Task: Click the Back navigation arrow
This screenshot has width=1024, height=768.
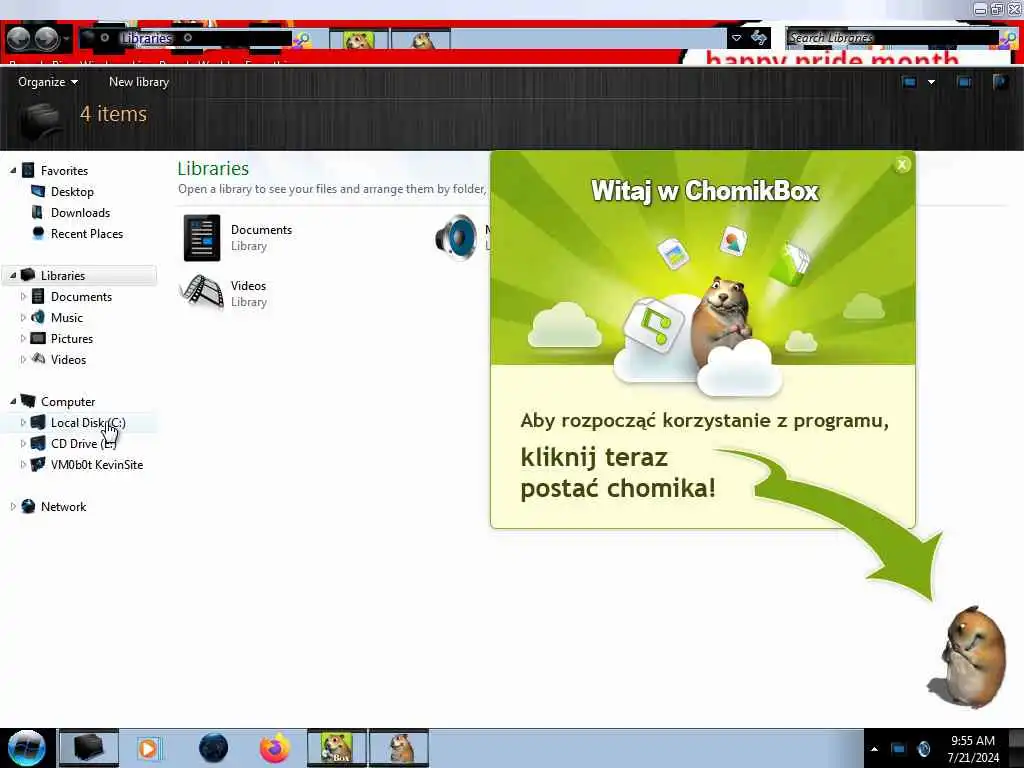Action: pyautogui.click(x=18, y=39)
